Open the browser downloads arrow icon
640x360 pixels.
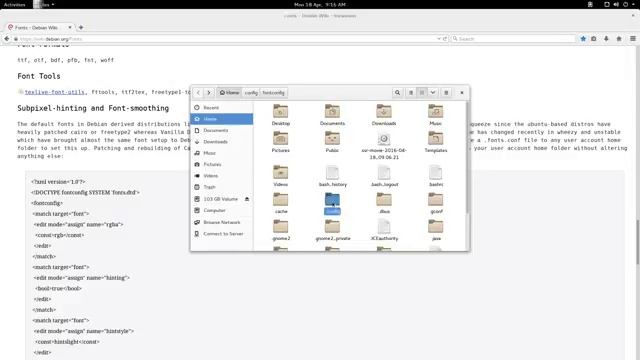click(x=606, y=39)
